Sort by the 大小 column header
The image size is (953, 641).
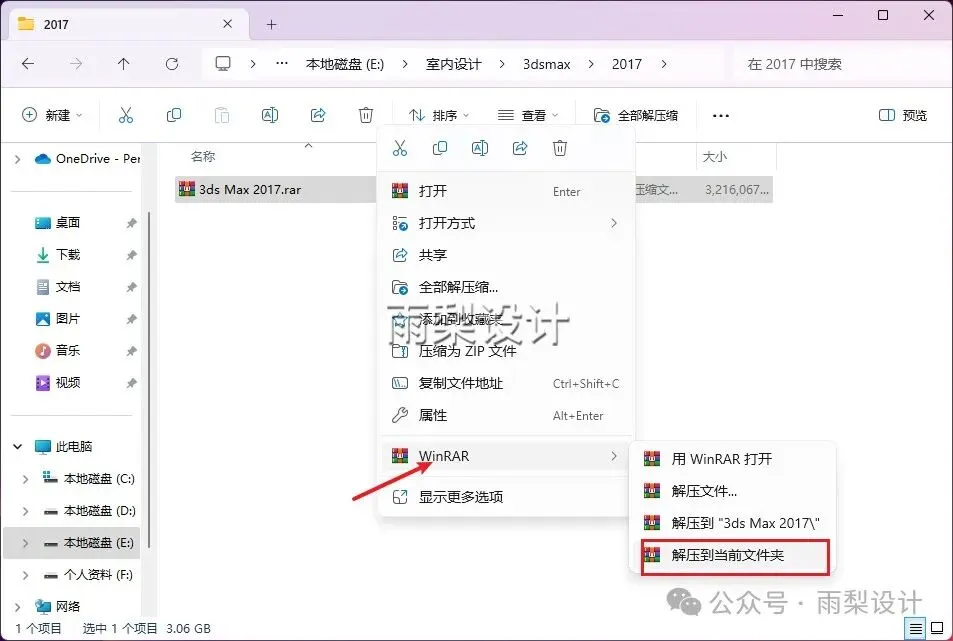coord(715,157)
